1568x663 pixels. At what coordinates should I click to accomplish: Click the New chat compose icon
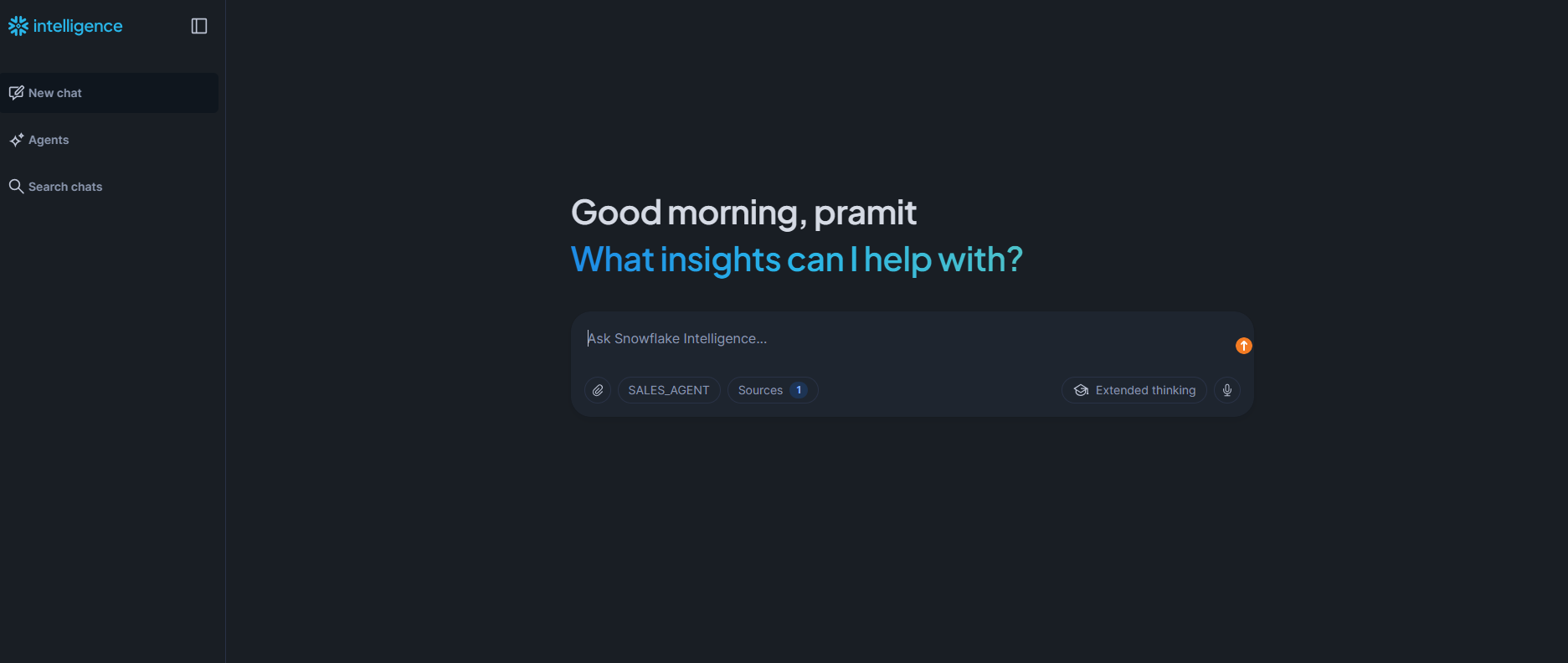(16, 93)
